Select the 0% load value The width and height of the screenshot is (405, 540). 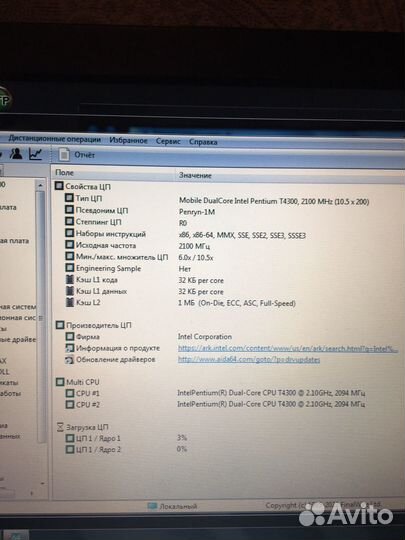pos(182,449)
